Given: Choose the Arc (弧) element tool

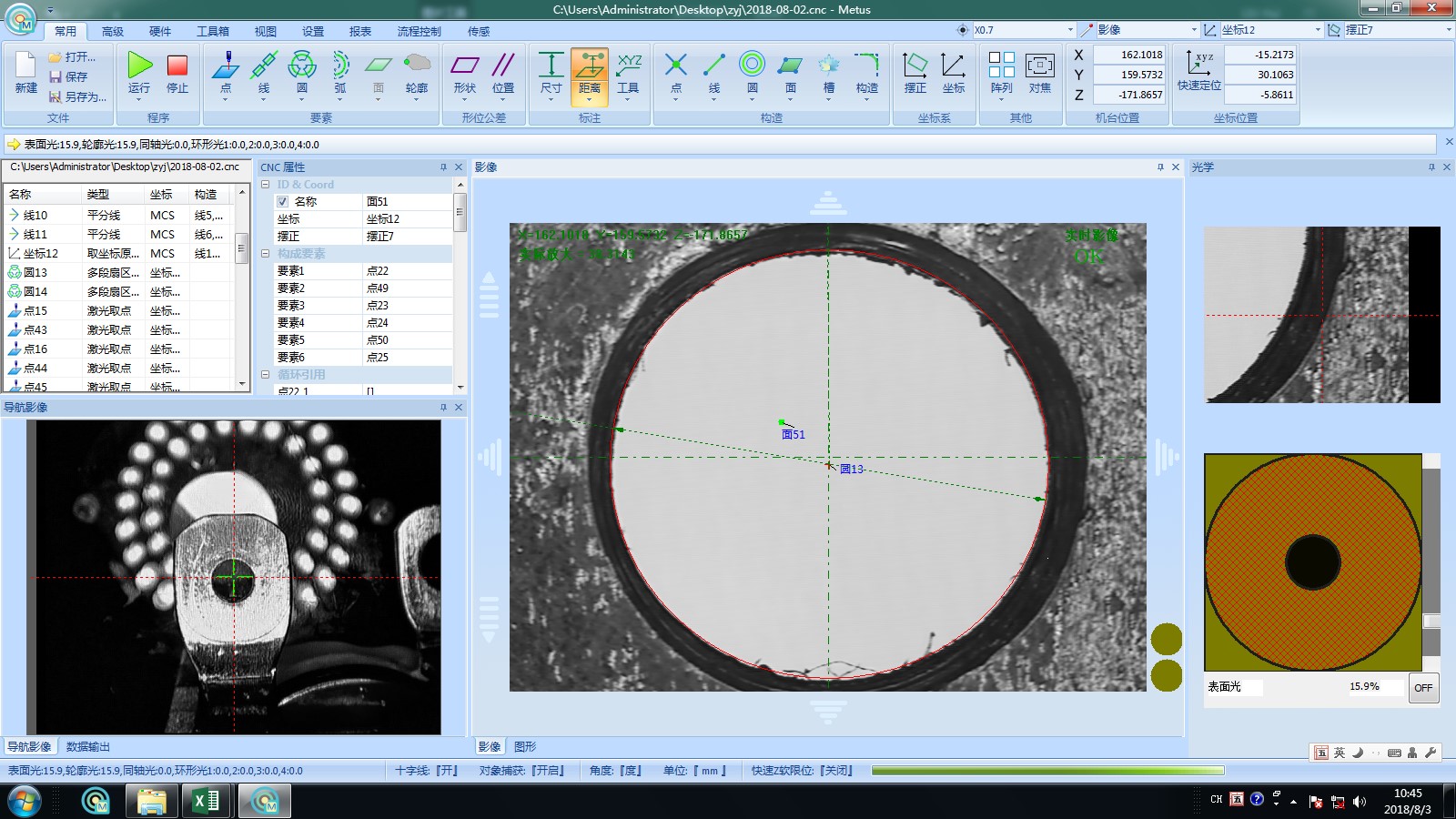Looking at the screenshot, I should (x=339, y=66).
